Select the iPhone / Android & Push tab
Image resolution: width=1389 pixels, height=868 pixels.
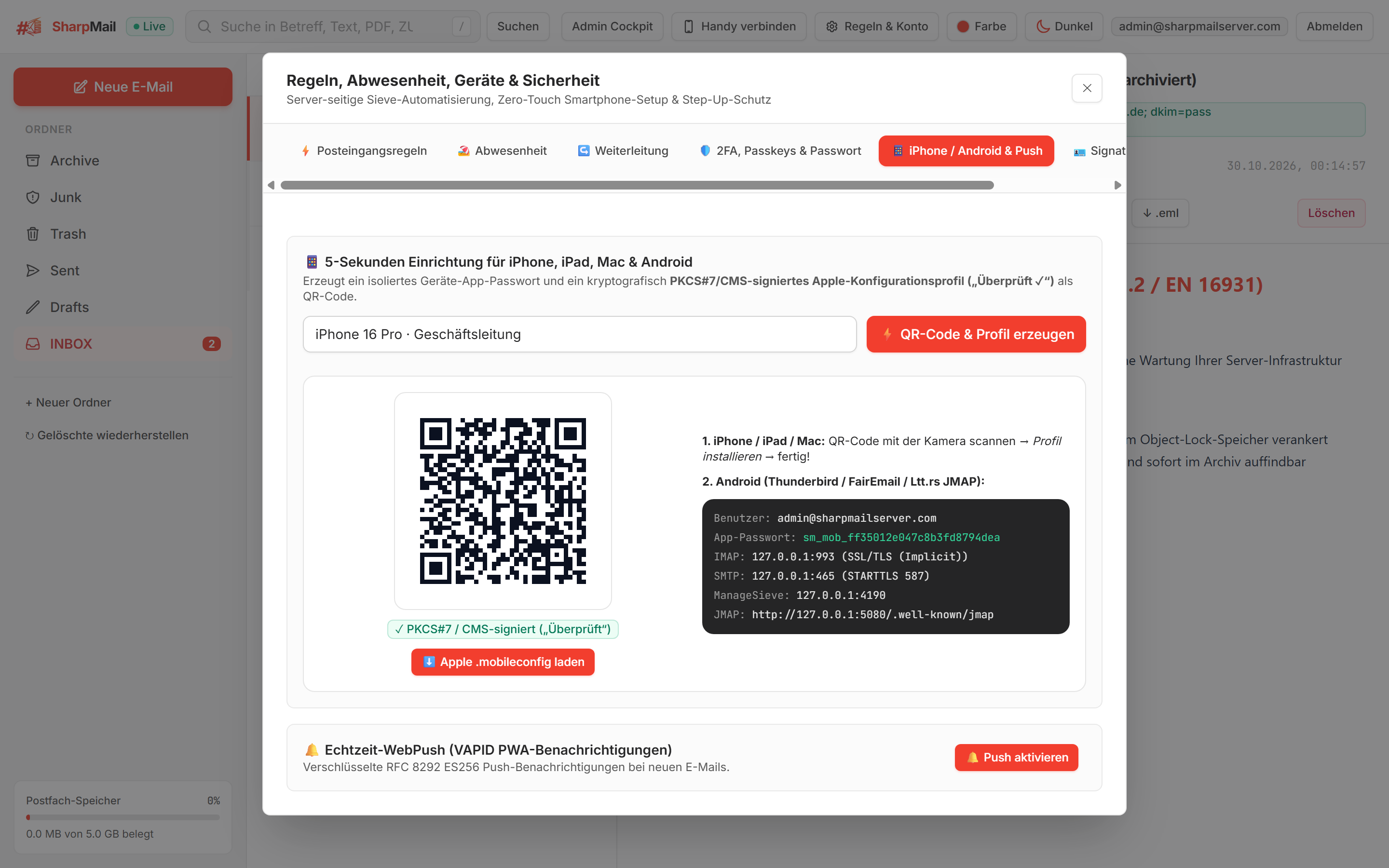coord(967,151)
